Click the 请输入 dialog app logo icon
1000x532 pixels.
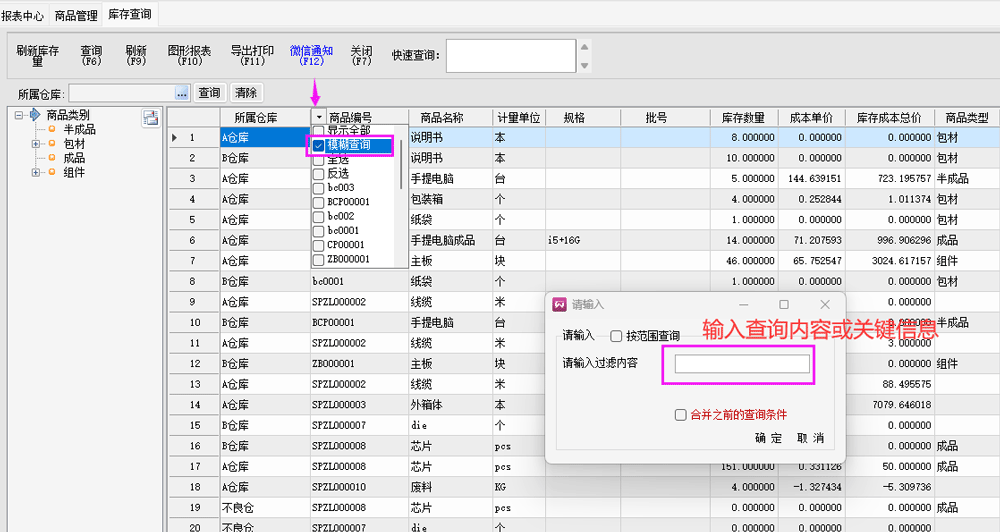click(560, 304)
